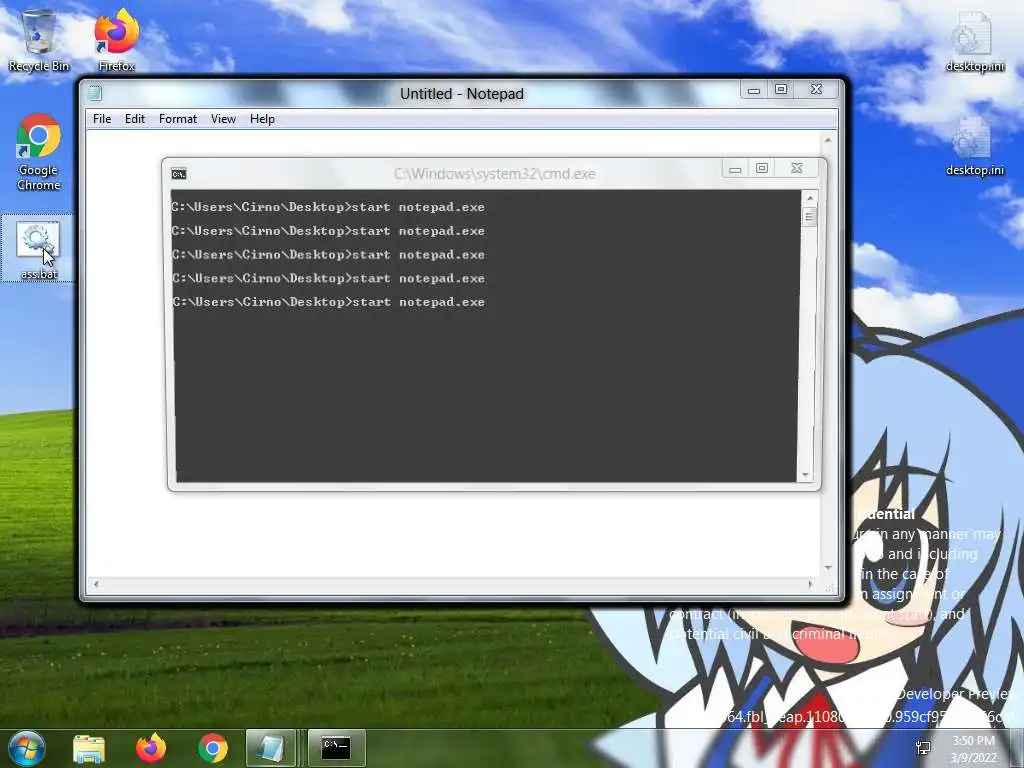Screen dimensions: 1024x768
Task: Open the clock showing 3:50 PM
Action: tap(973, 741)
